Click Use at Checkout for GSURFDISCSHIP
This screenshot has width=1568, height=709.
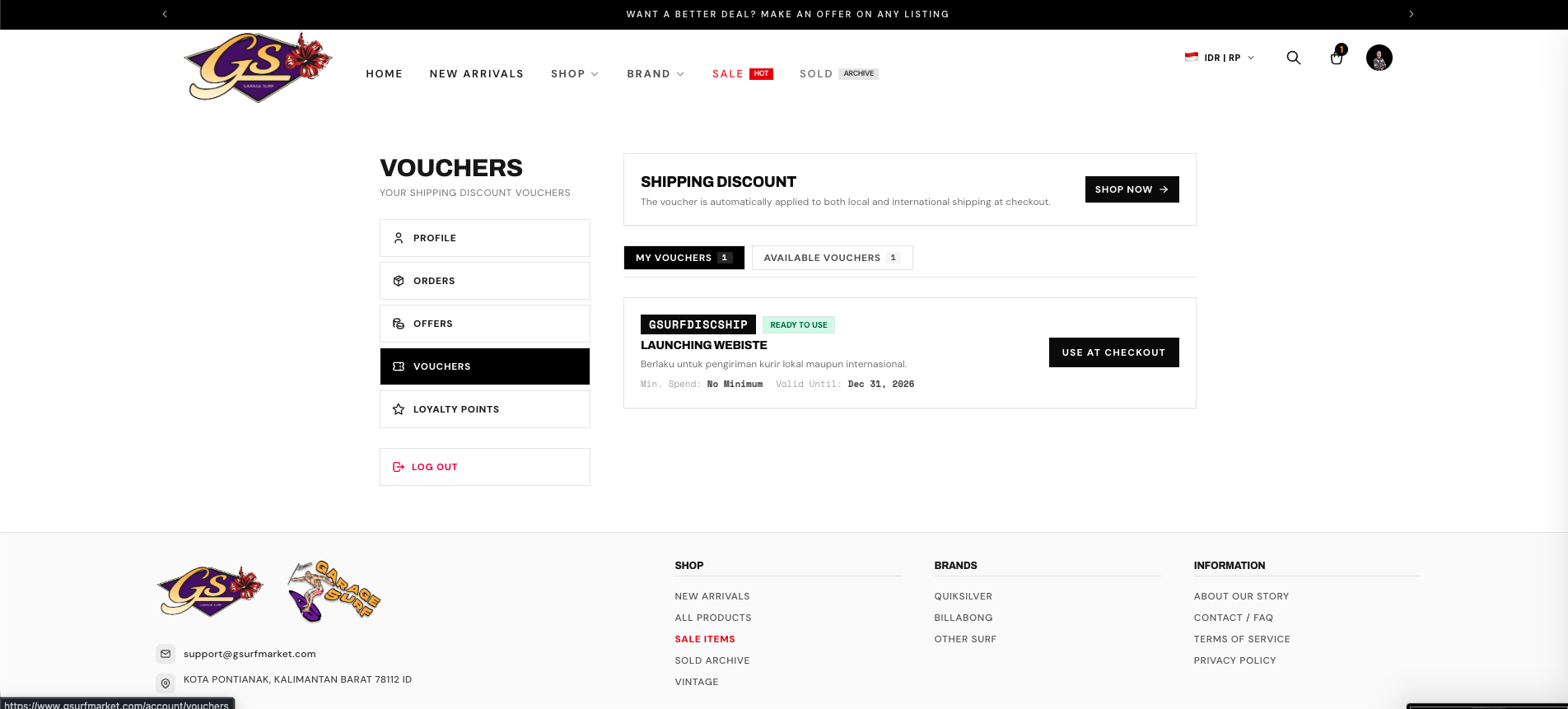(x=1114, y=352)
